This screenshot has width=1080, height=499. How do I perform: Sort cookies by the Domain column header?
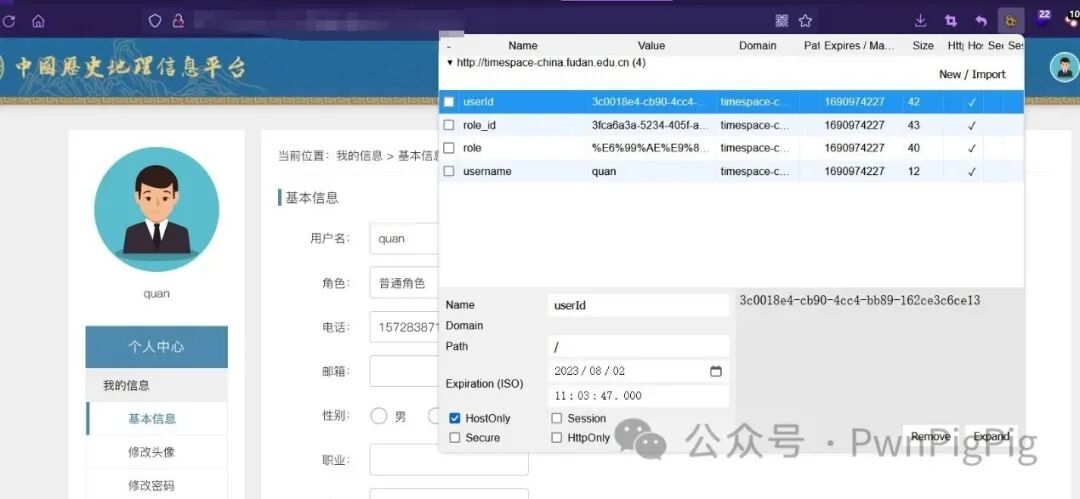pos(758,45)
